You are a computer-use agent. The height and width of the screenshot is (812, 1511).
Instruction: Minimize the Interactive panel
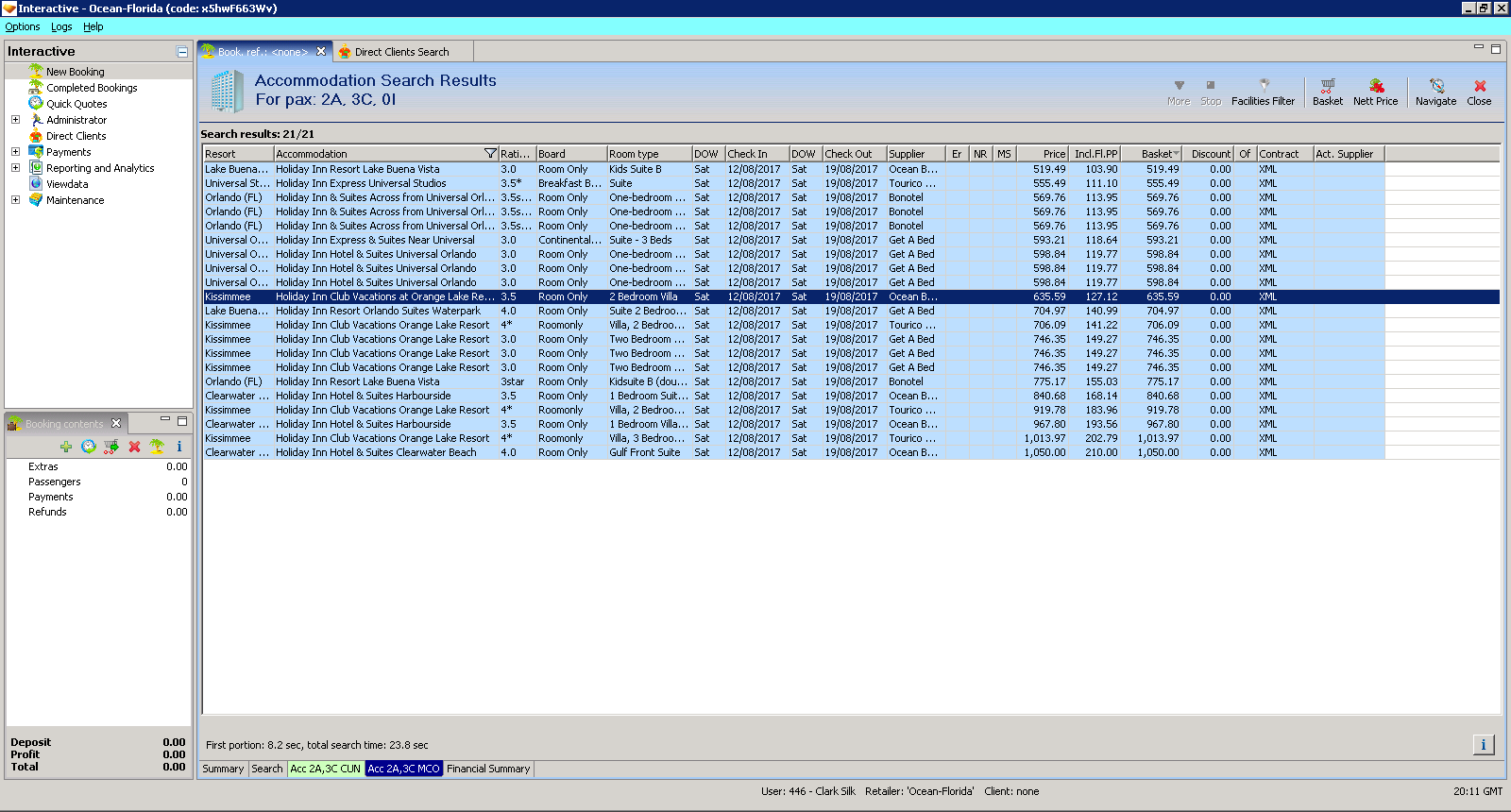[182, 52]
